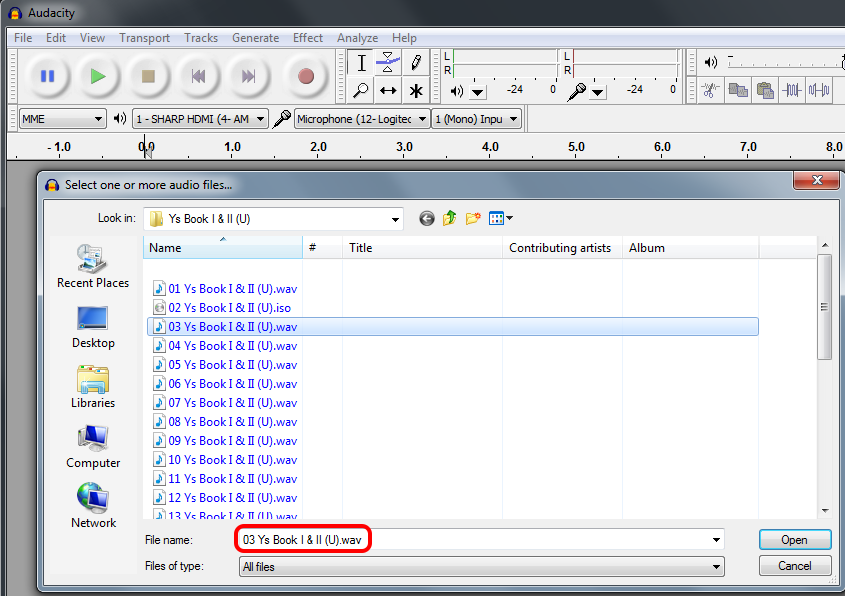Open the Generate menu
The image size is (845, 596).
point(255,38)
